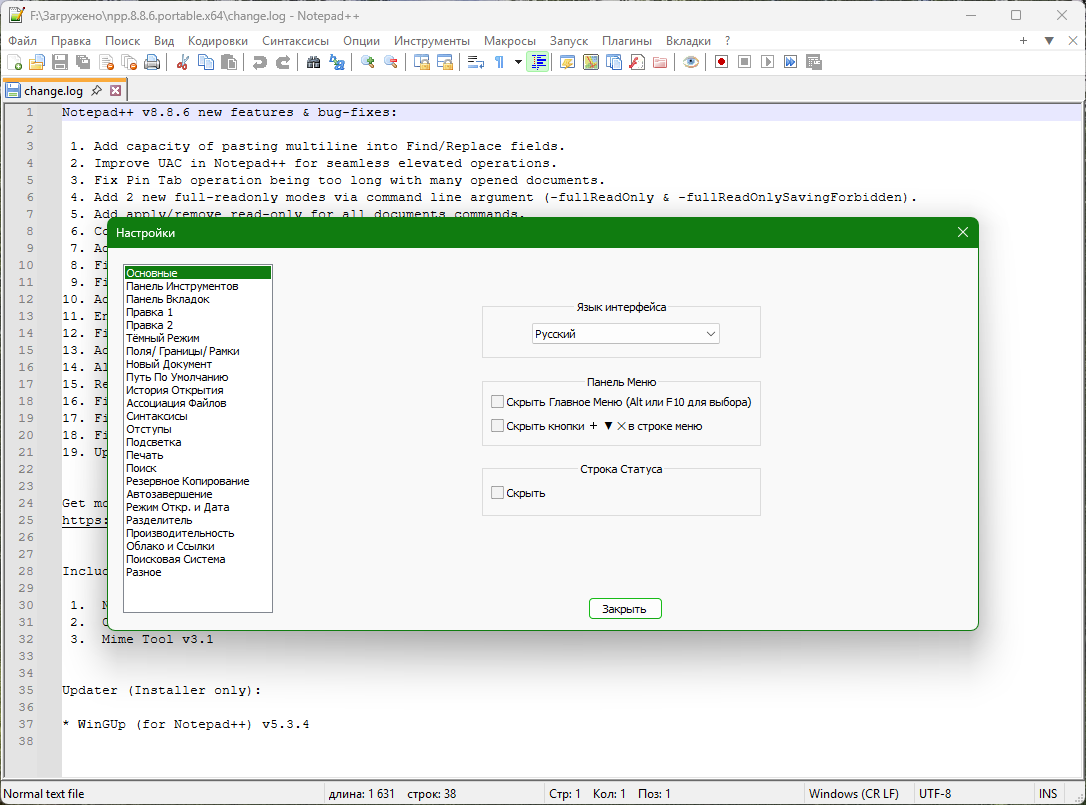Run macro multiple times icon
This screenshot has width=1086, height=805.
point(790,62)
